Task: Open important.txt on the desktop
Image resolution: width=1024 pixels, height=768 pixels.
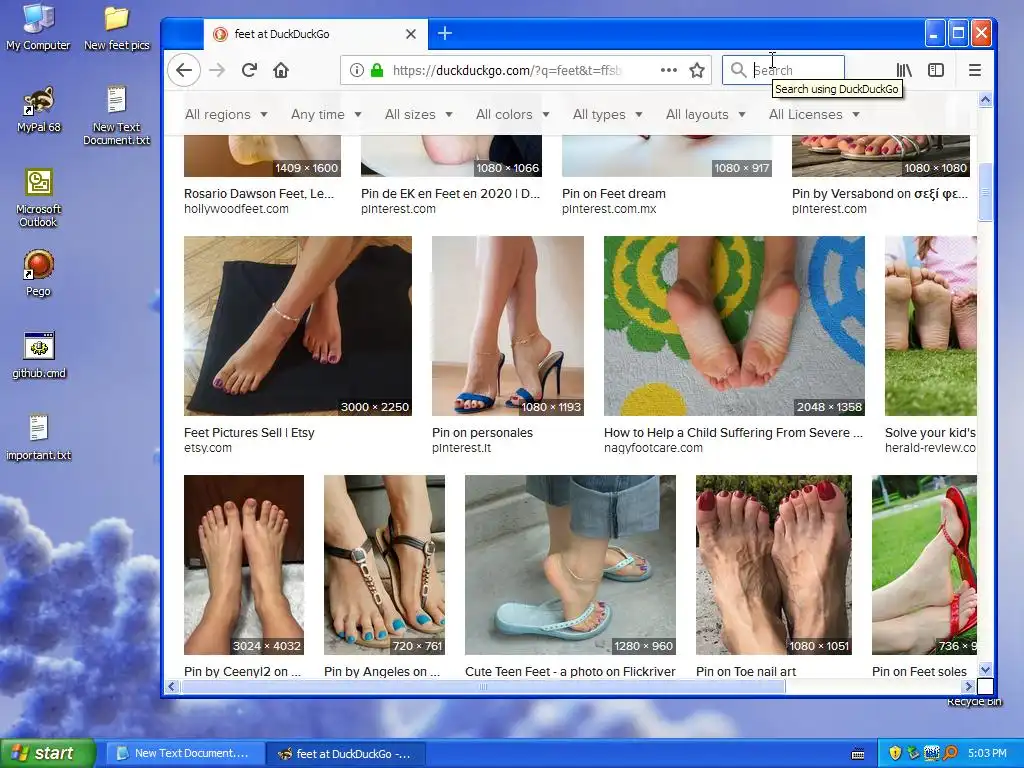Action: [x=39, y=437]
